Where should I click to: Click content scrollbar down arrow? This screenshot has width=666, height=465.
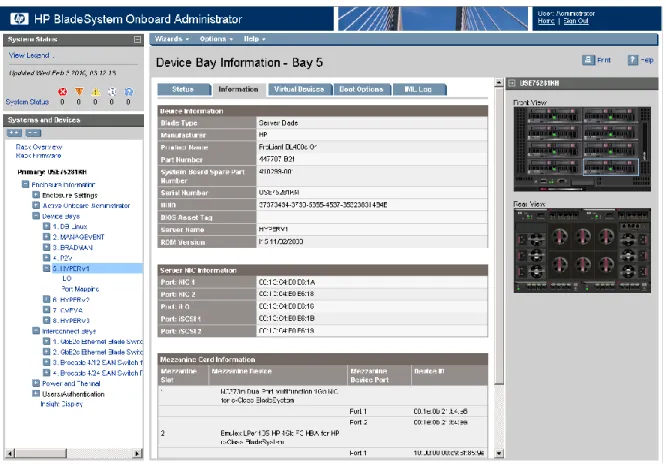click(499, 453)
